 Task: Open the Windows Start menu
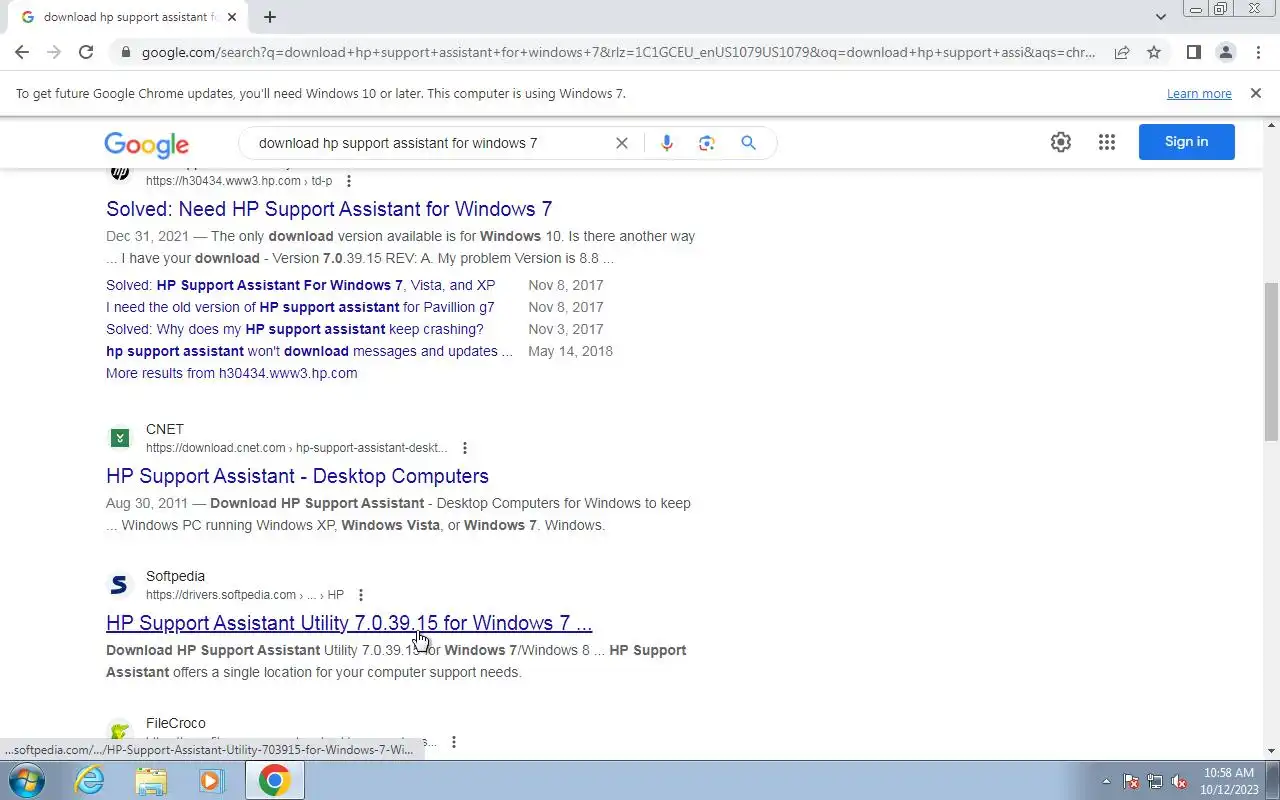(x=27, y=780)
